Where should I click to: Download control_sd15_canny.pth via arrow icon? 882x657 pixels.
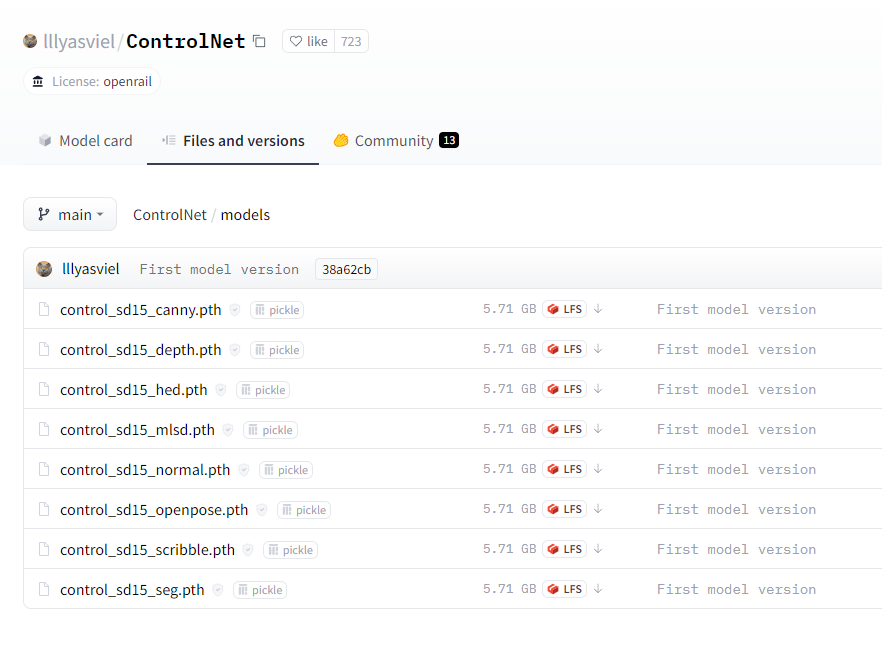click(x=598, y=309)
